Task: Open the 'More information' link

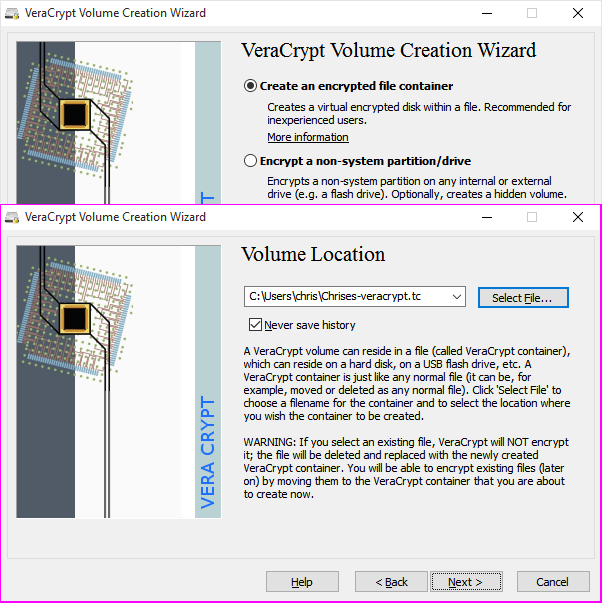Action: tap(307, 137)
